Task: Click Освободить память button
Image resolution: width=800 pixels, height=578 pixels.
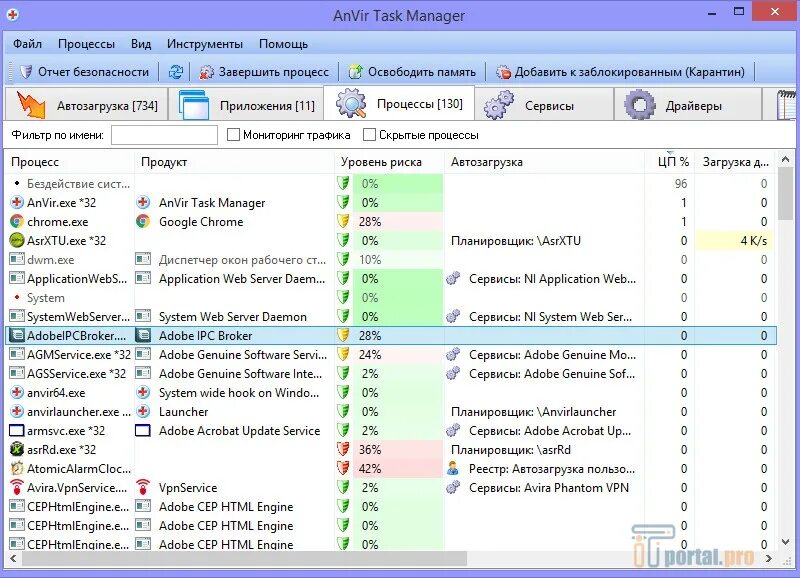Action: (412, 72)
